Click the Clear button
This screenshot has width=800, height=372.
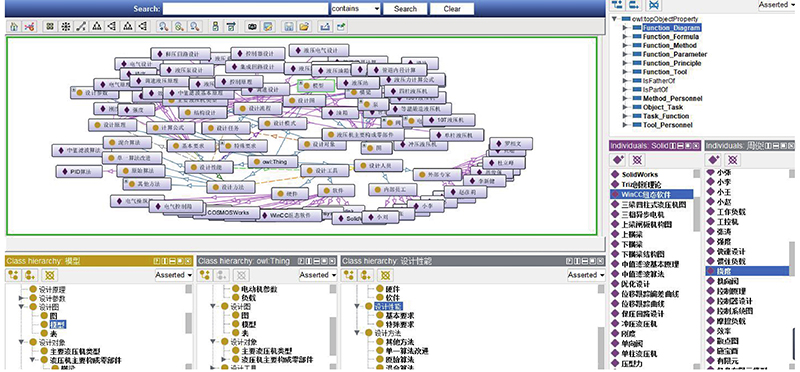[x=452, y=9]
